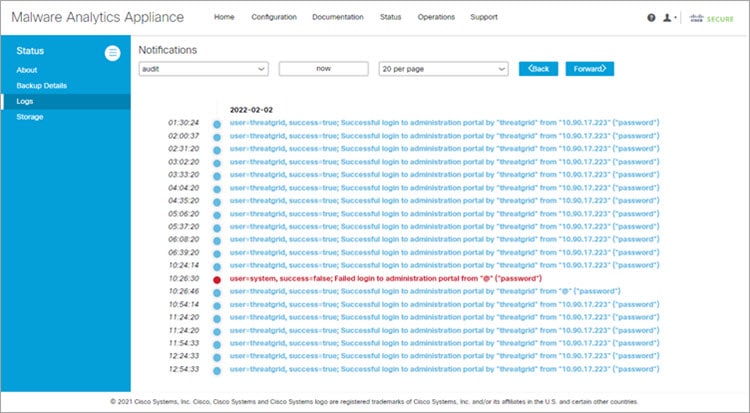Open the Status top menu

390,17
